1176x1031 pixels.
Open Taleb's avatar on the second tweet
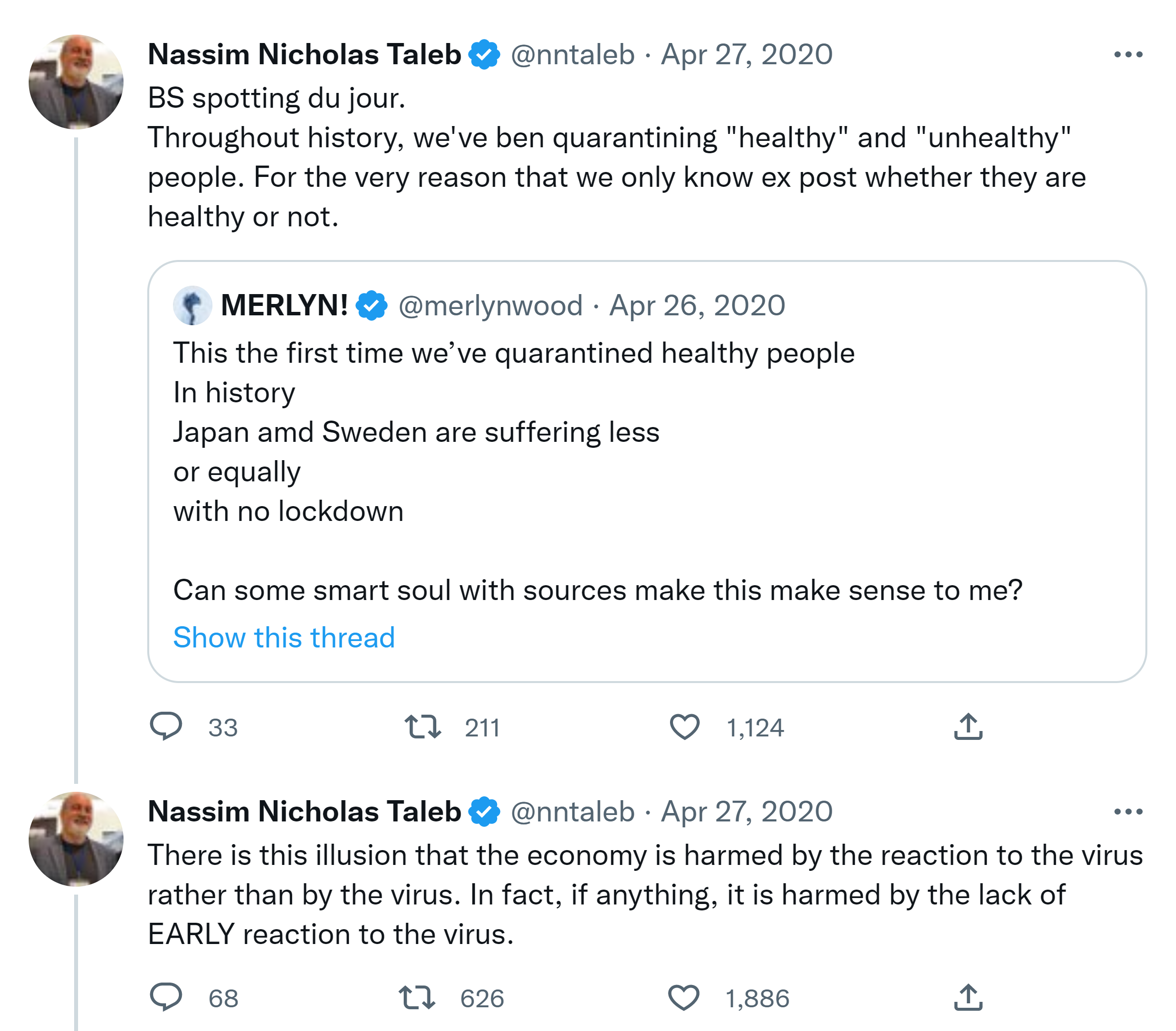[76, 839]
